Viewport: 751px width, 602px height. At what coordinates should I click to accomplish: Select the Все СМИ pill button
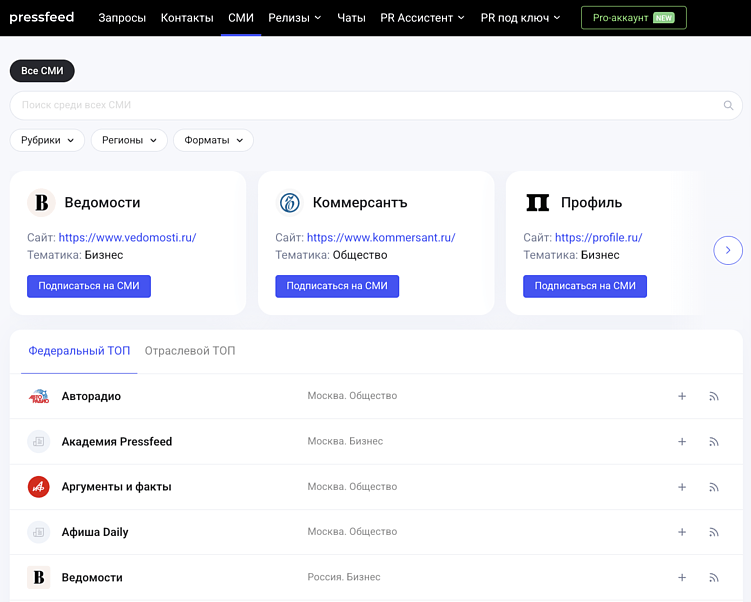tap(42, 71)
